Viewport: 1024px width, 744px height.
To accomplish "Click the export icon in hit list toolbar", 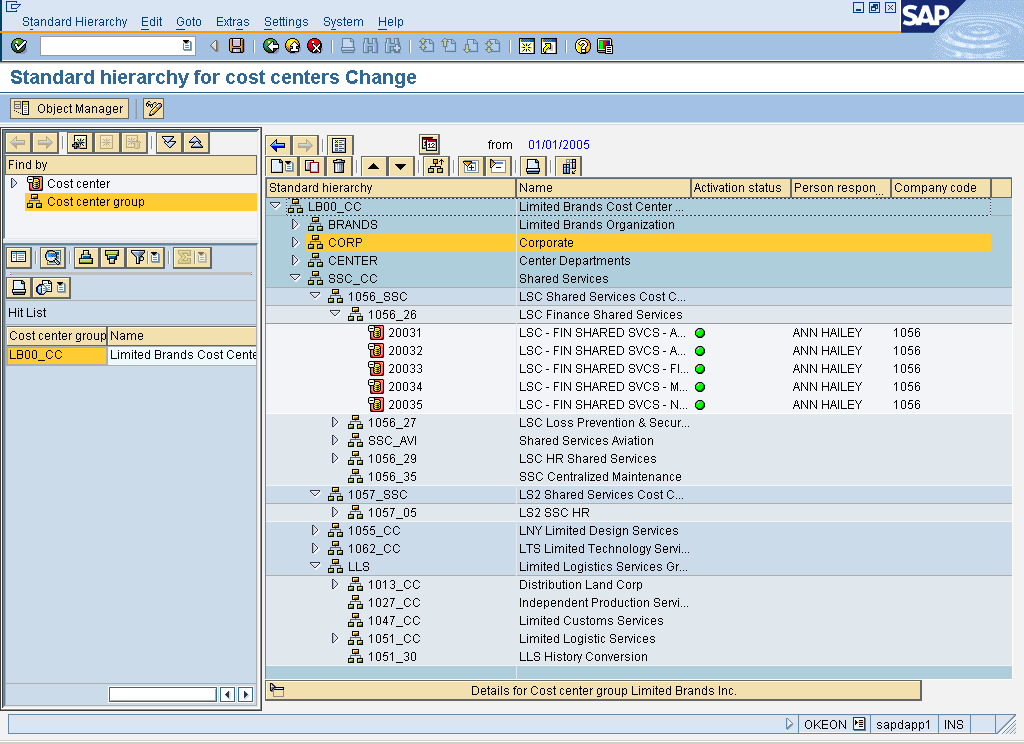I will (x=46, y=287).
